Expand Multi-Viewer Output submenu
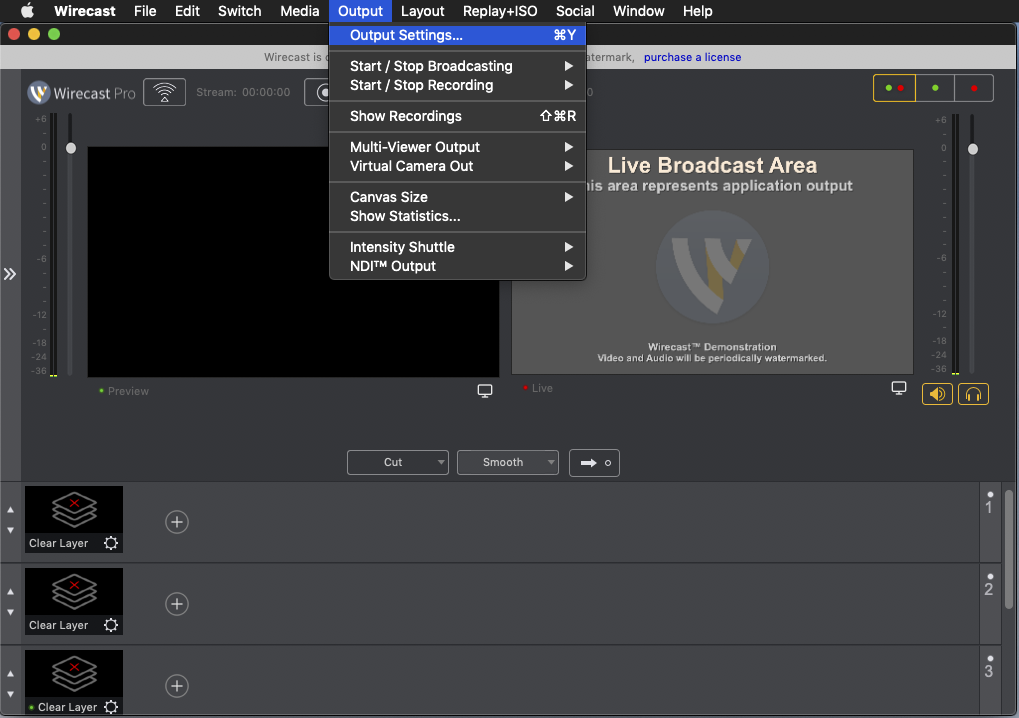 (458, 147)
